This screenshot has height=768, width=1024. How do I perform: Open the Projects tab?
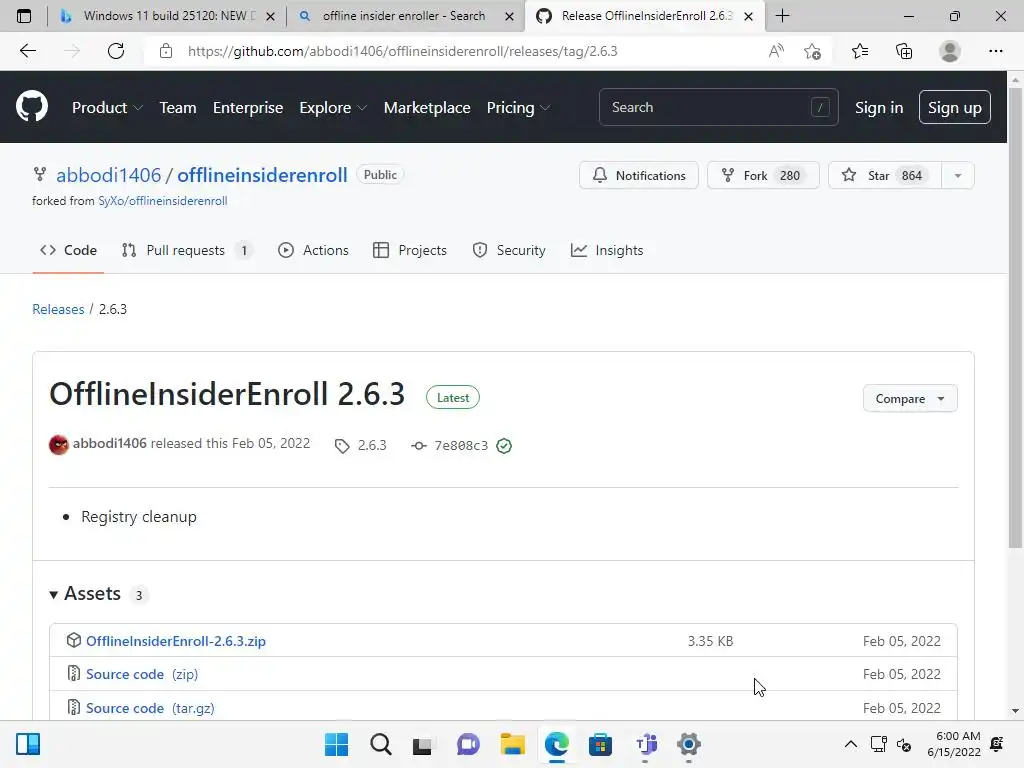pyautogui.click(x=410, y=250)
